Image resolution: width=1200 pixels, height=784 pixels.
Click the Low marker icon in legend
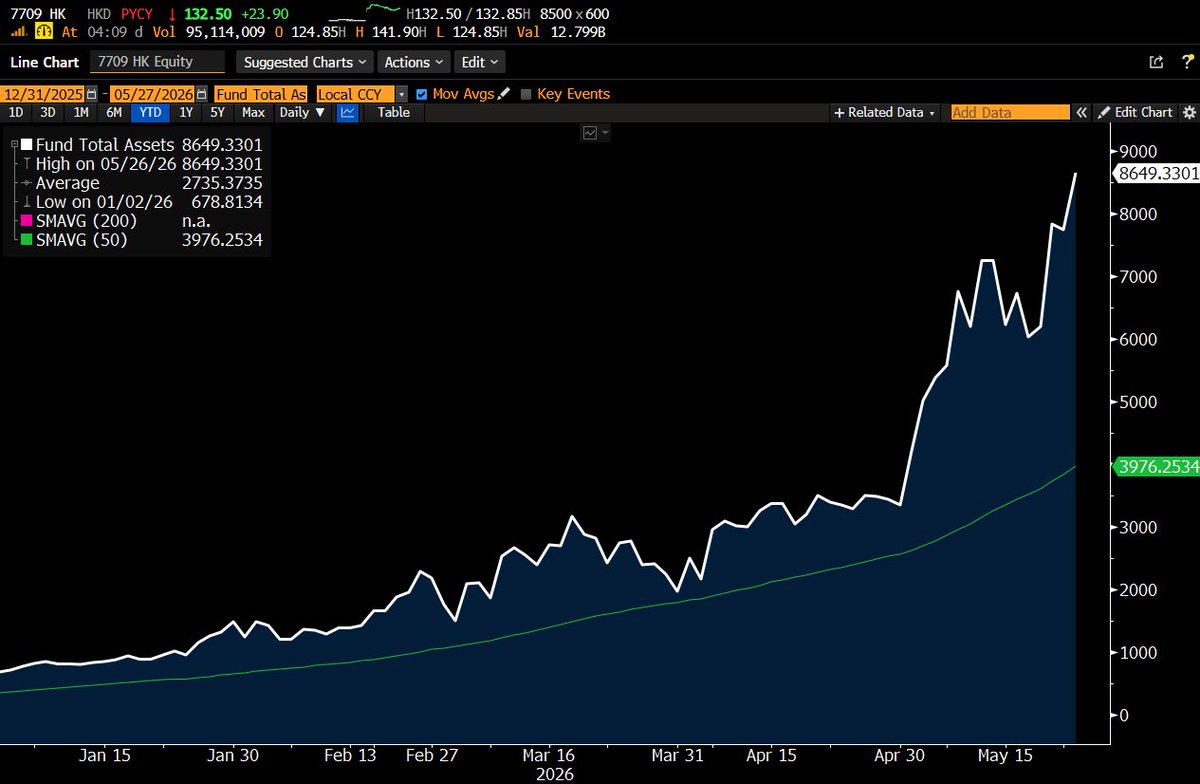click(26, 202)
